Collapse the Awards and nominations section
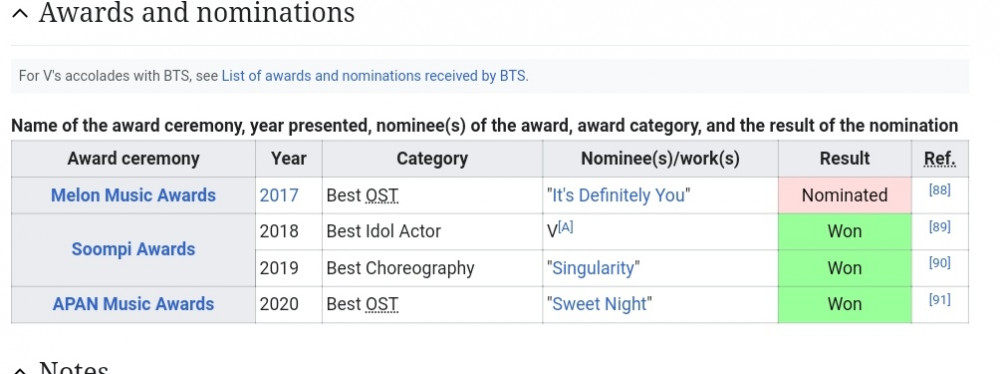 click(20, 13)
